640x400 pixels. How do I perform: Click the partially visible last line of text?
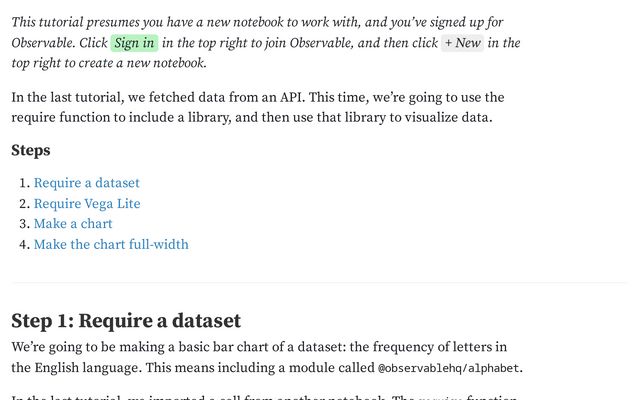264,397
